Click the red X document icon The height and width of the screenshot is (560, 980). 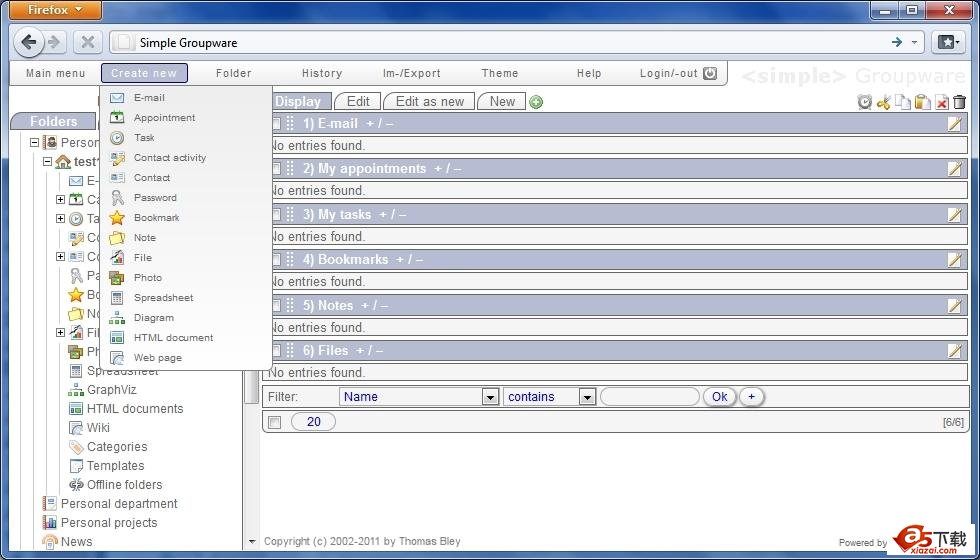tap(941, 102)
